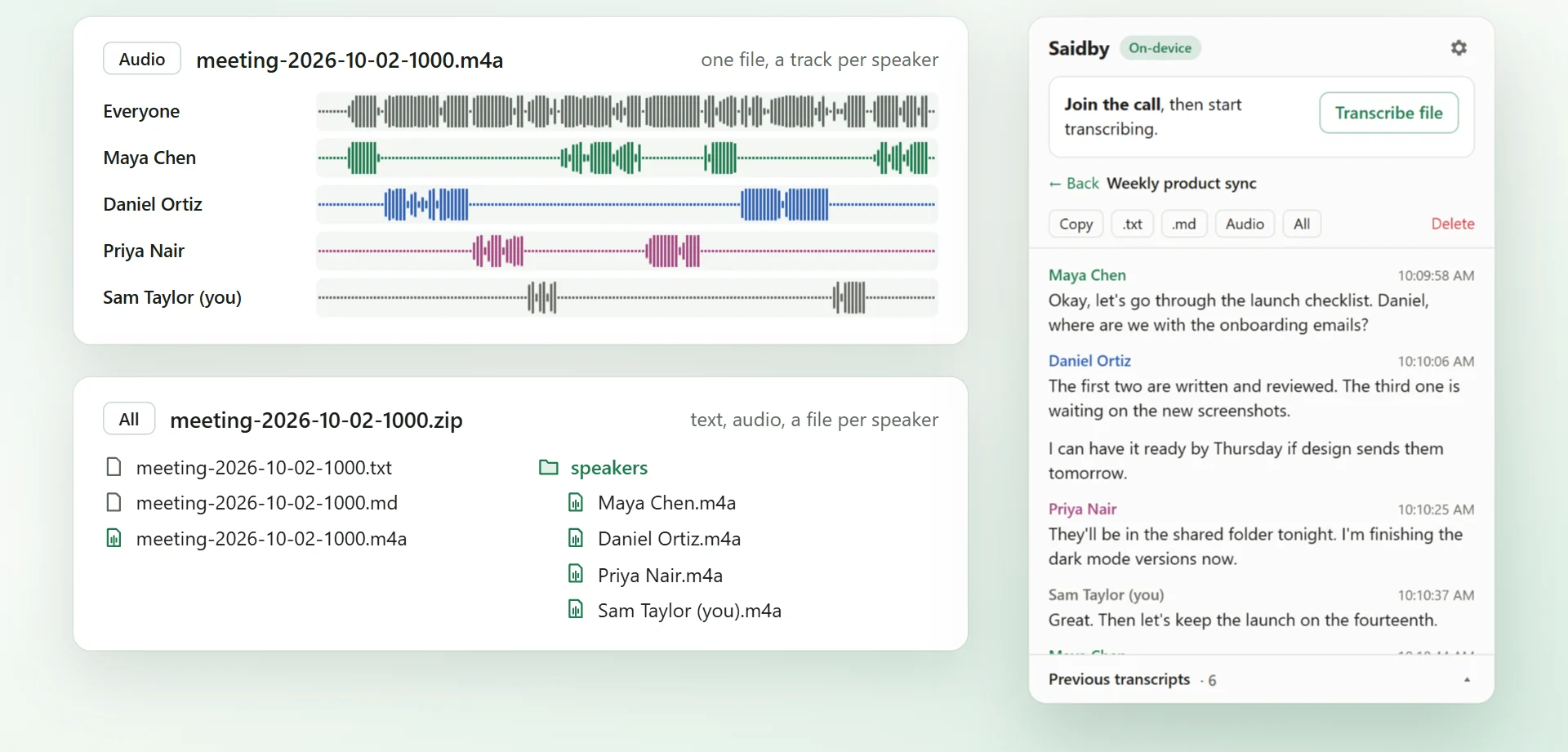Open Sam Taylor (you).m4a file name
This screenshot has width=1568, height=752.
[x=689, y=610]
